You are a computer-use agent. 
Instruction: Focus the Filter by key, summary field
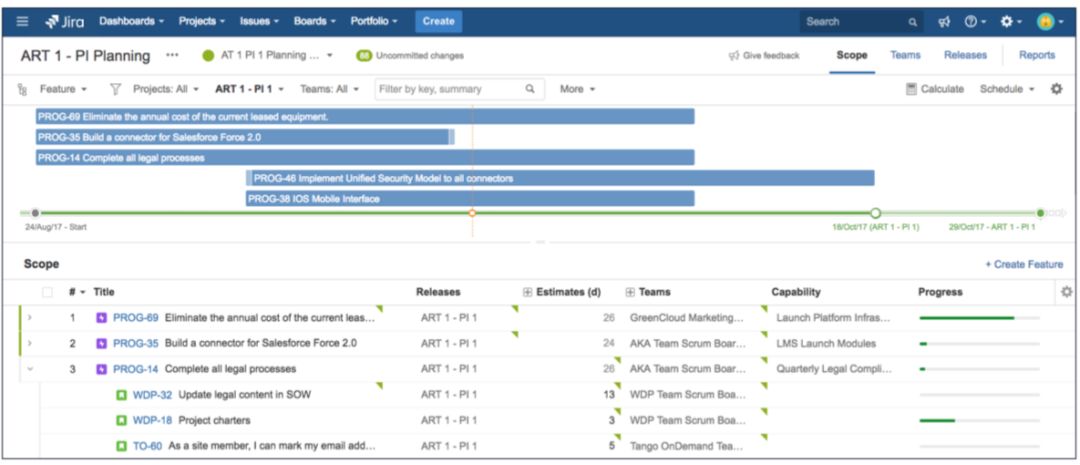pos(459,89)
